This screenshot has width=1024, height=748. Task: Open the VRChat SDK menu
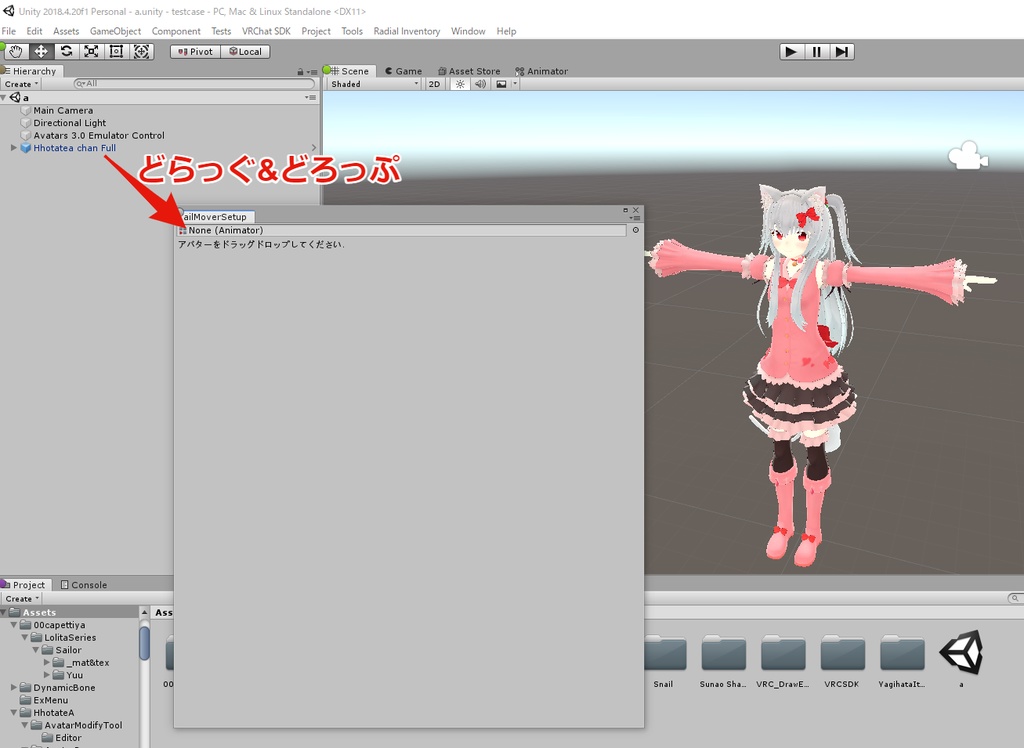coord(265,31)
